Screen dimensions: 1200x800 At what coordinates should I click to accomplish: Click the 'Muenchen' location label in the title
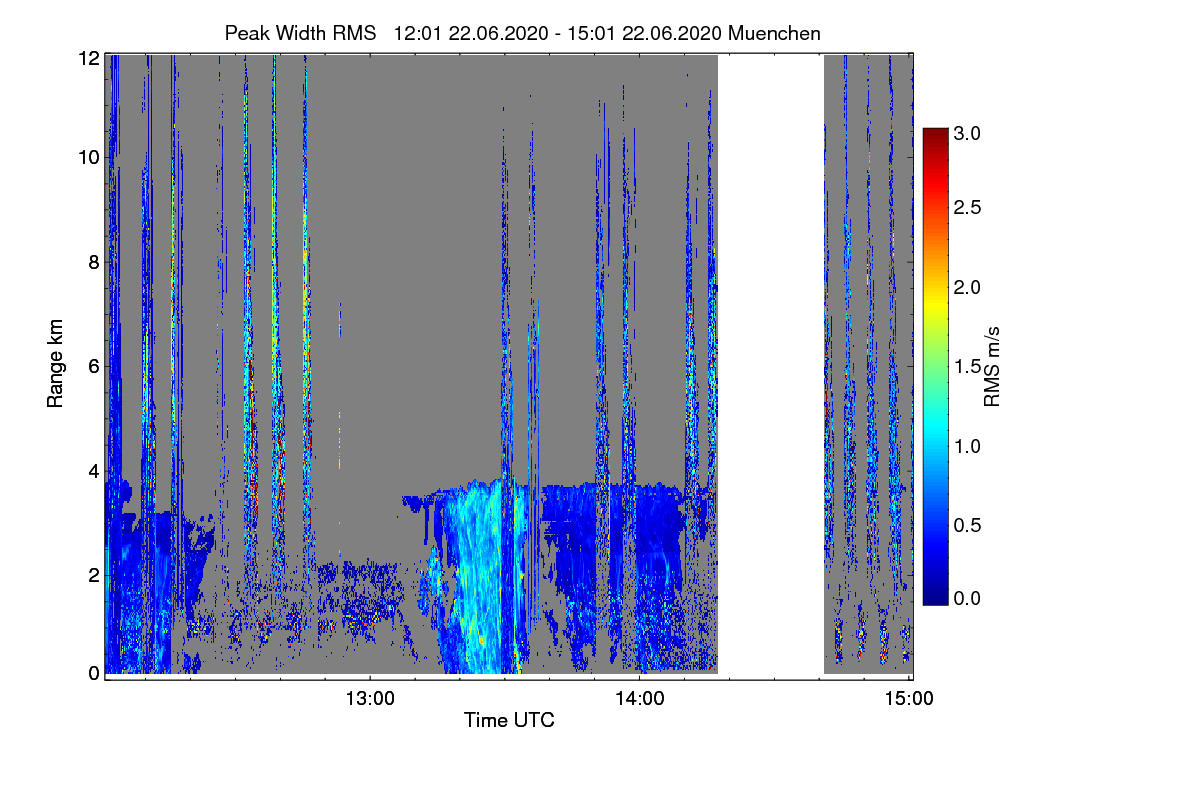775,33
